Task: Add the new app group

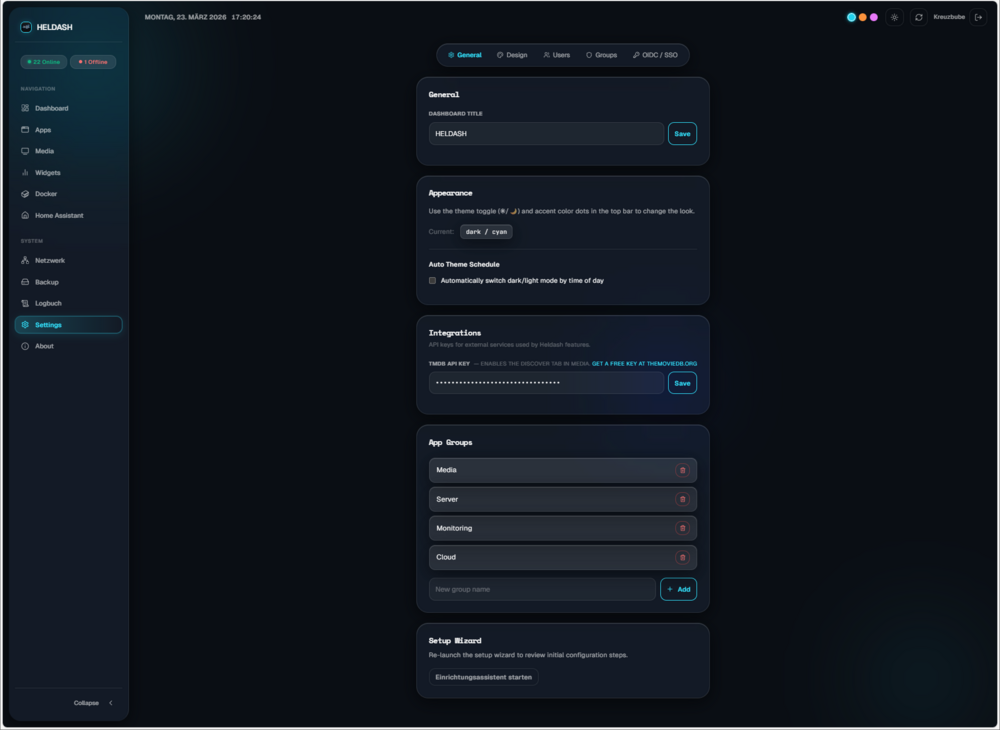Action: coord(678,589)
